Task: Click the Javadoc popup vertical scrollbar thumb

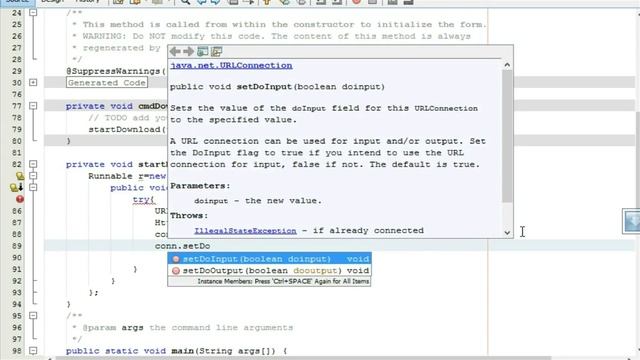Action: [507, 136]
